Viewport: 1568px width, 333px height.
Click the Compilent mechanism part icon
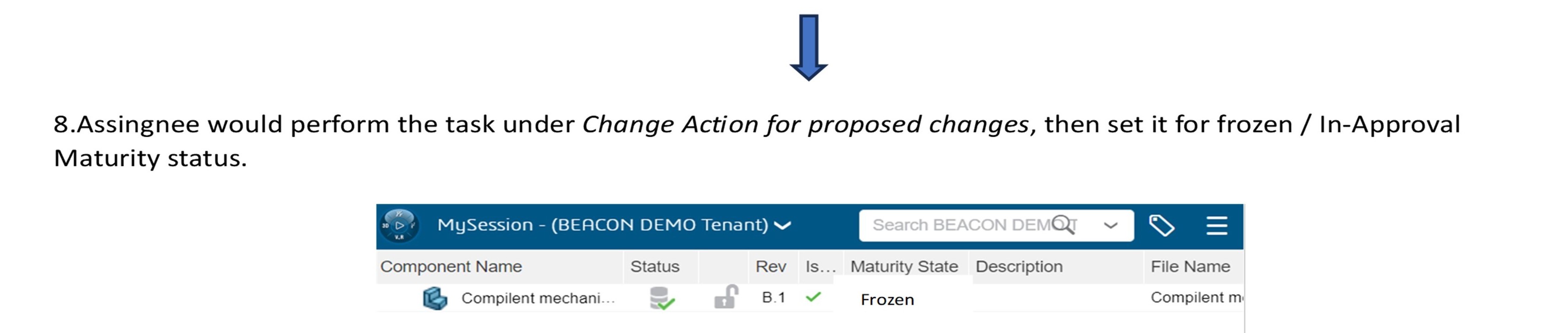pos(435,298)
